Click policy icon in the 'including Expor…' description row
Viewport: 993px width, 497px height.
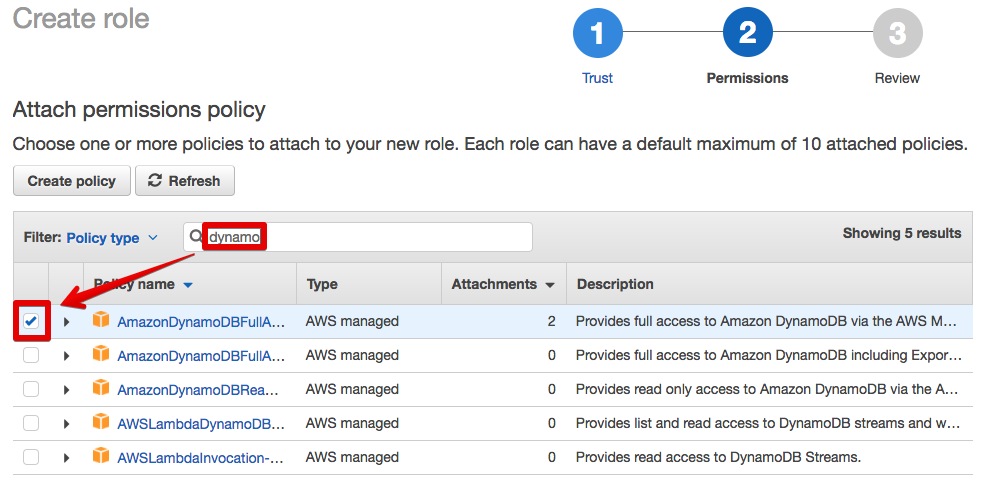101,353
